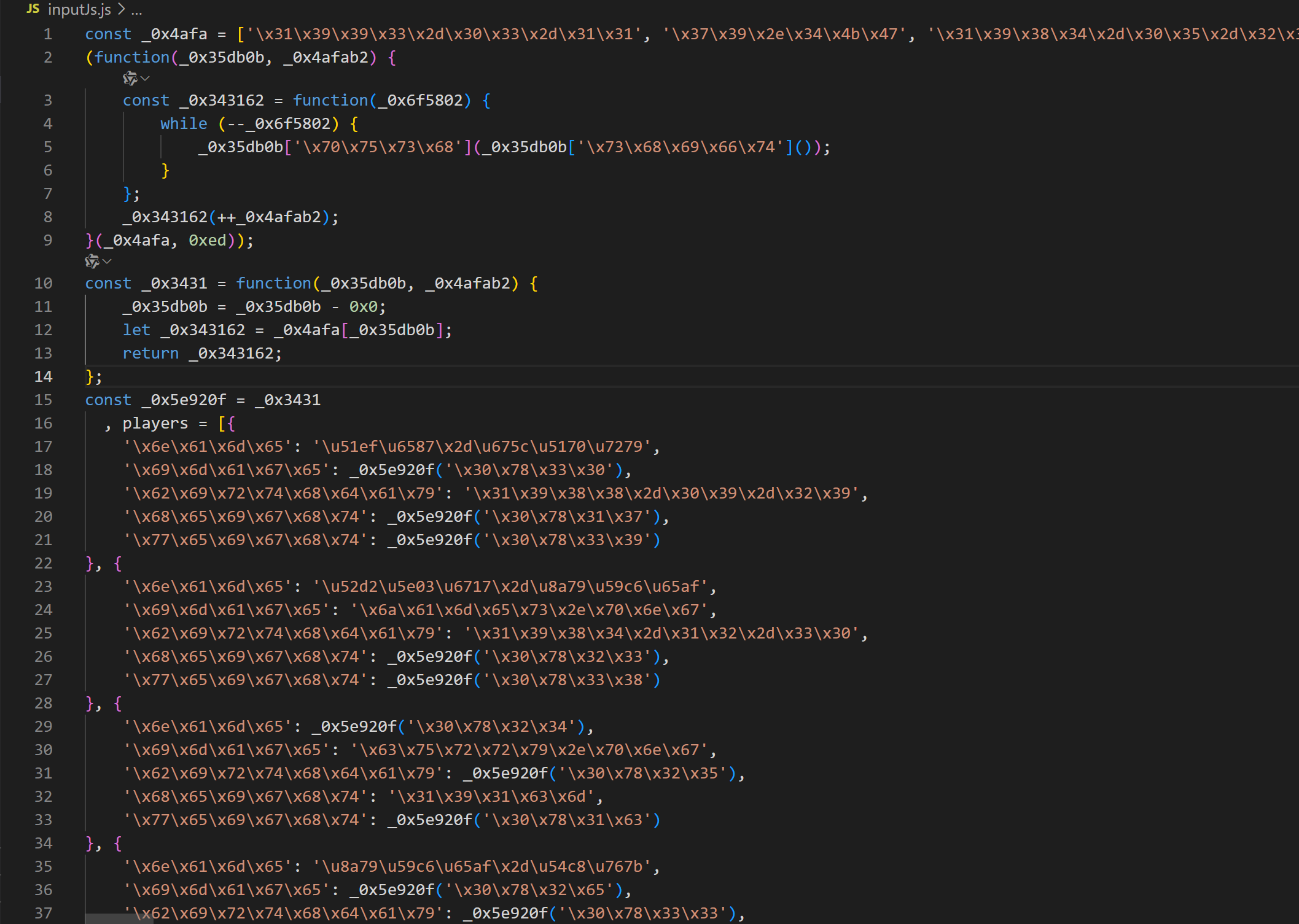
Task: Click the 0xed numeric literal on line 9
Action: point(208,240)
